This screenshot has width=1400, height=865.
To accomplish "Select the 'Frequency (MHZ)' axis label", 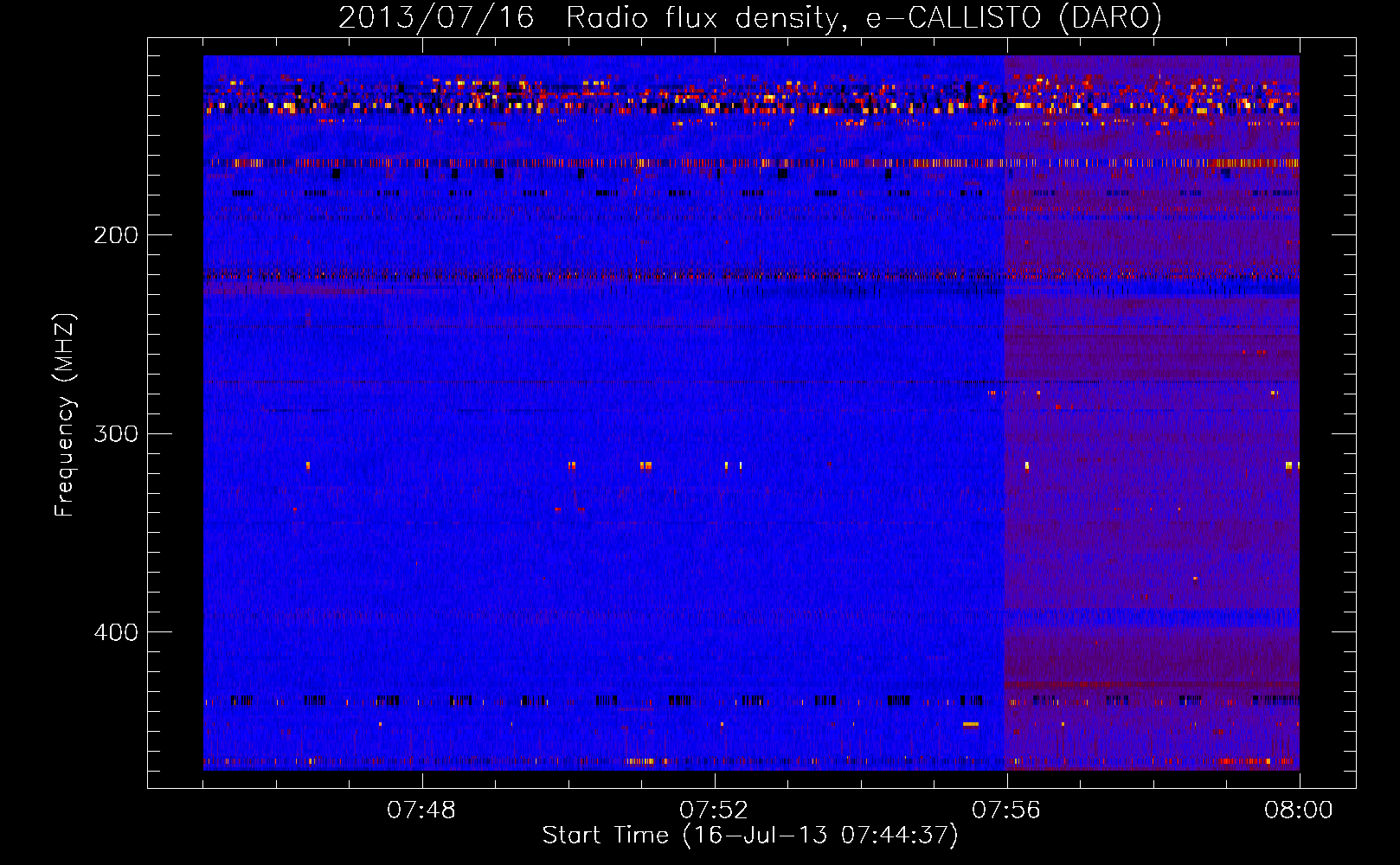I will [x=65, y=414].
